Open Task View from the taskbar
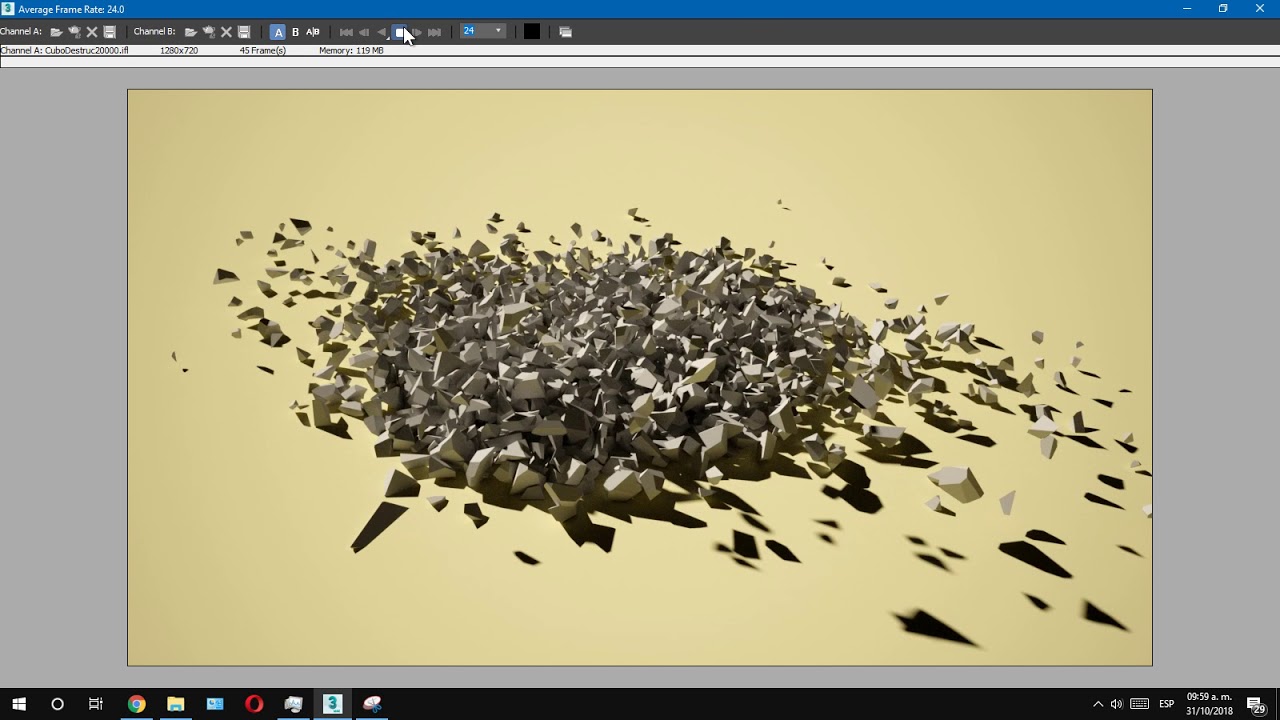The width and height of the screenshot is (1280, 720). coord(95,704)
